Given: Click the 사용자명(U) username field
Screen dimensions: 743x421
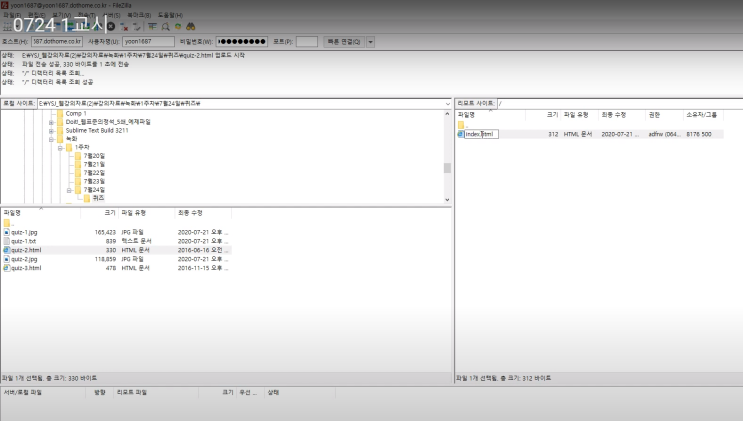Looking at the screenshot, I should [x=148, y=42].
